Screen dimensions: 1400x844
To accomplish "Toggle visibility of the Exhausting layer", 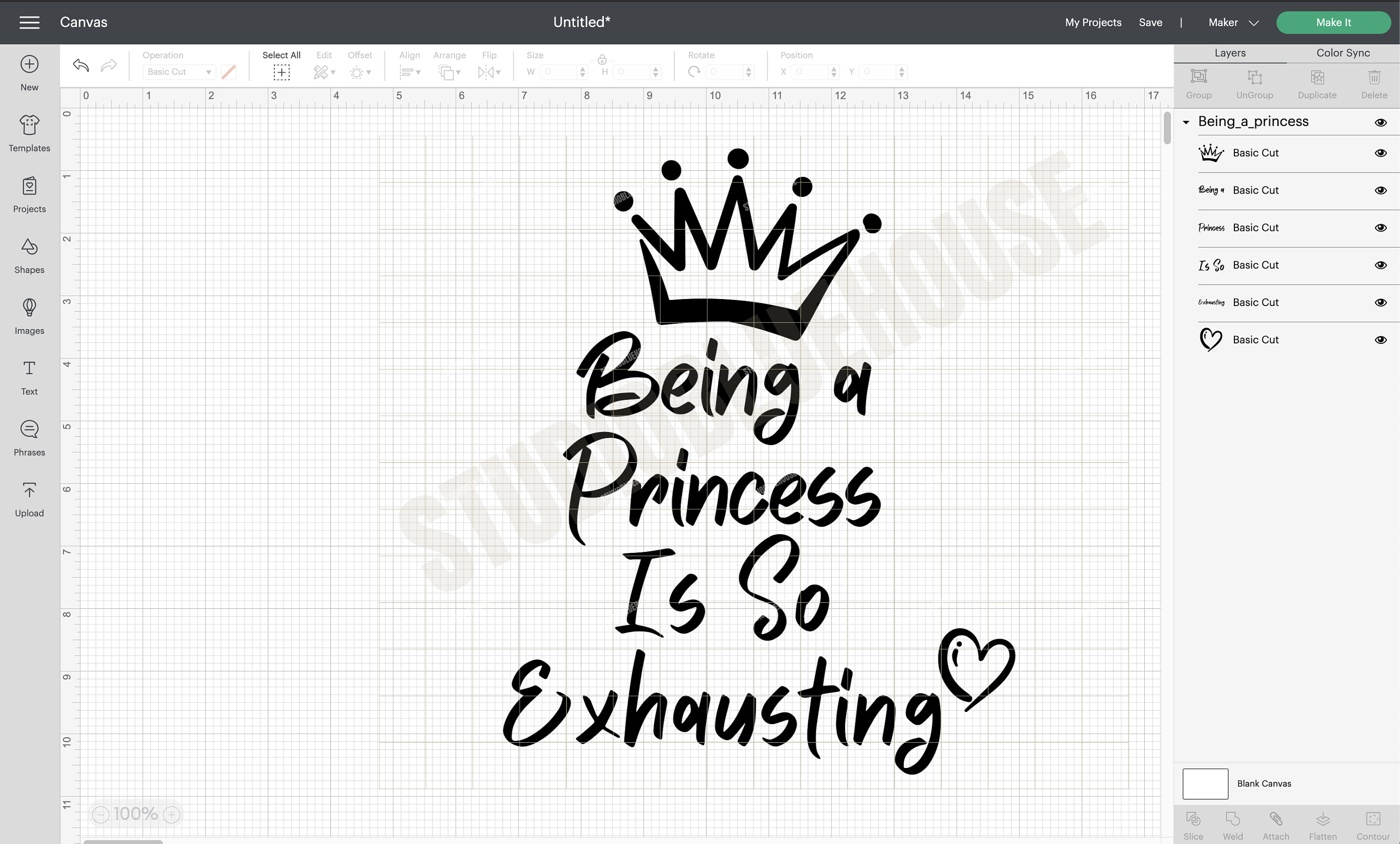I will [x=1380, y=302].
